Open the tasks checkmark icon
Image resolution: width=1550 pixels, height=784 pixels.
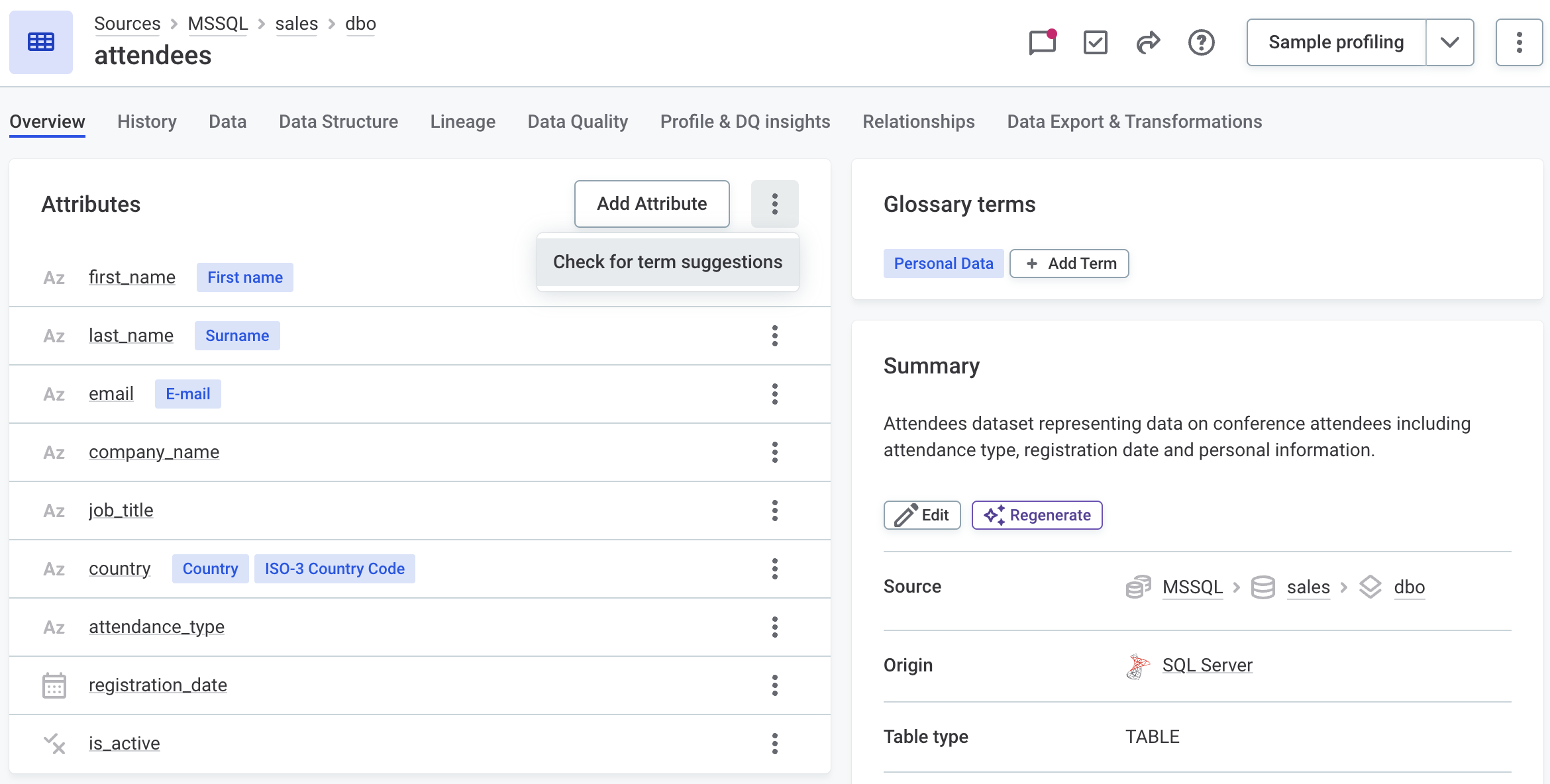click(x=1095, y=43)
